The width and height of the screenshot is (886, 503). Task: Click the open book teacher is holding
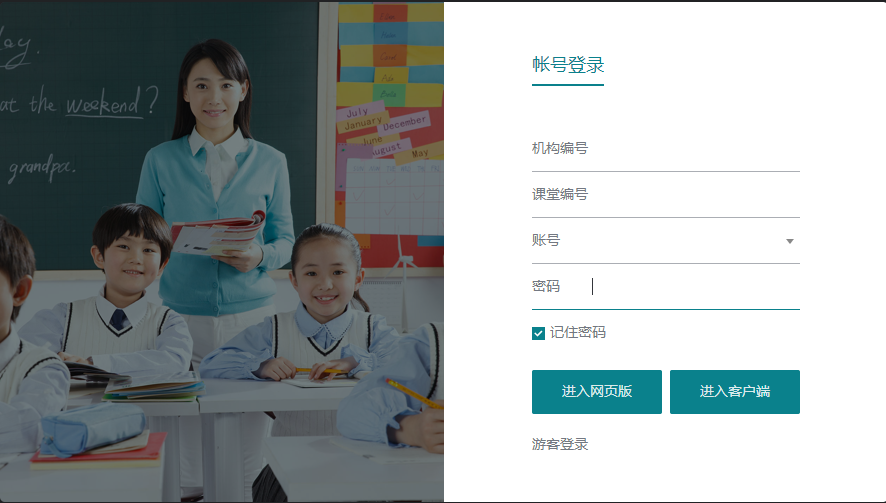point(218,233)
